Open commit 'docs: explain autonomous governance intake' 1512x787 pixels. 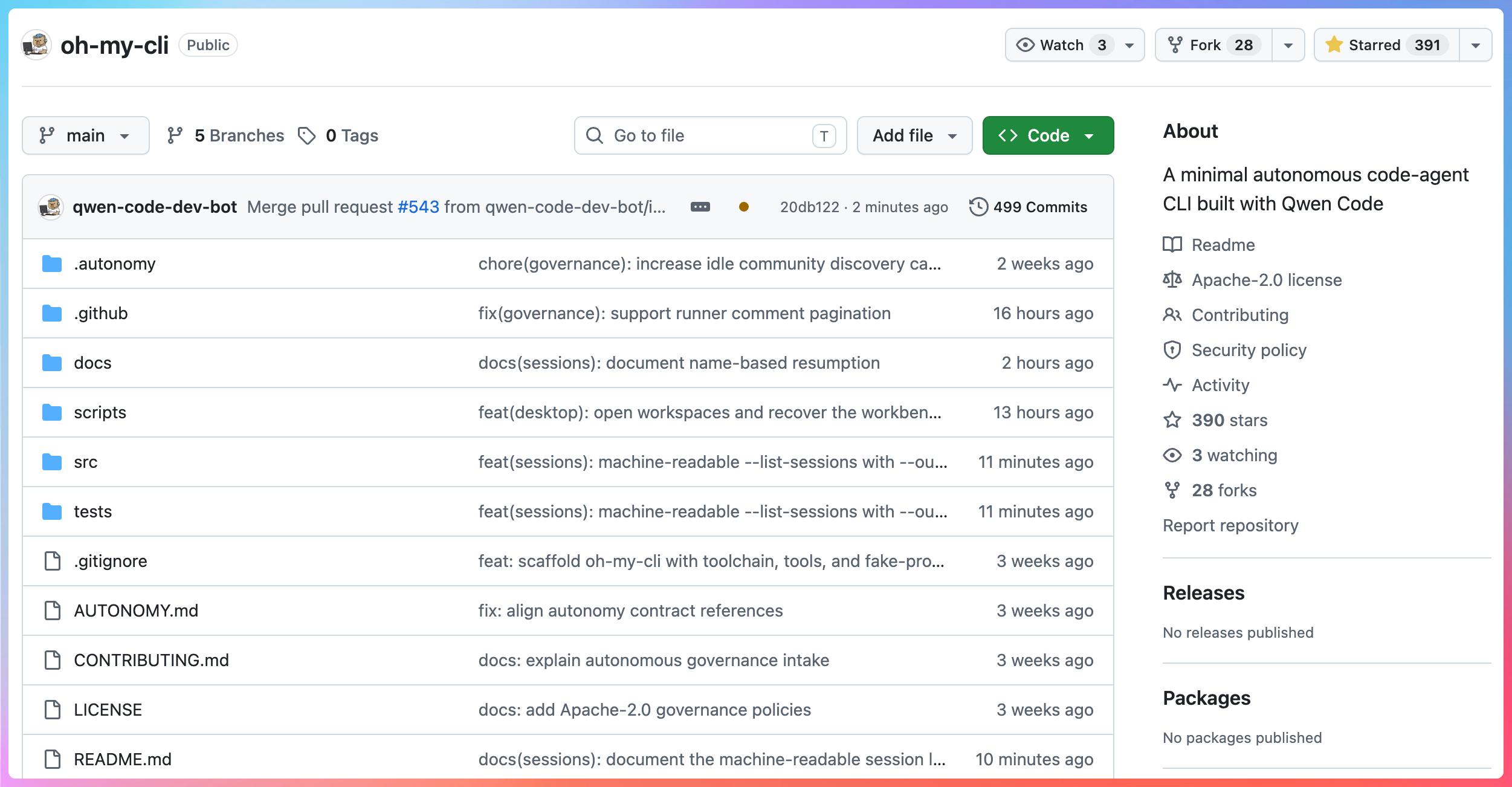654,660
